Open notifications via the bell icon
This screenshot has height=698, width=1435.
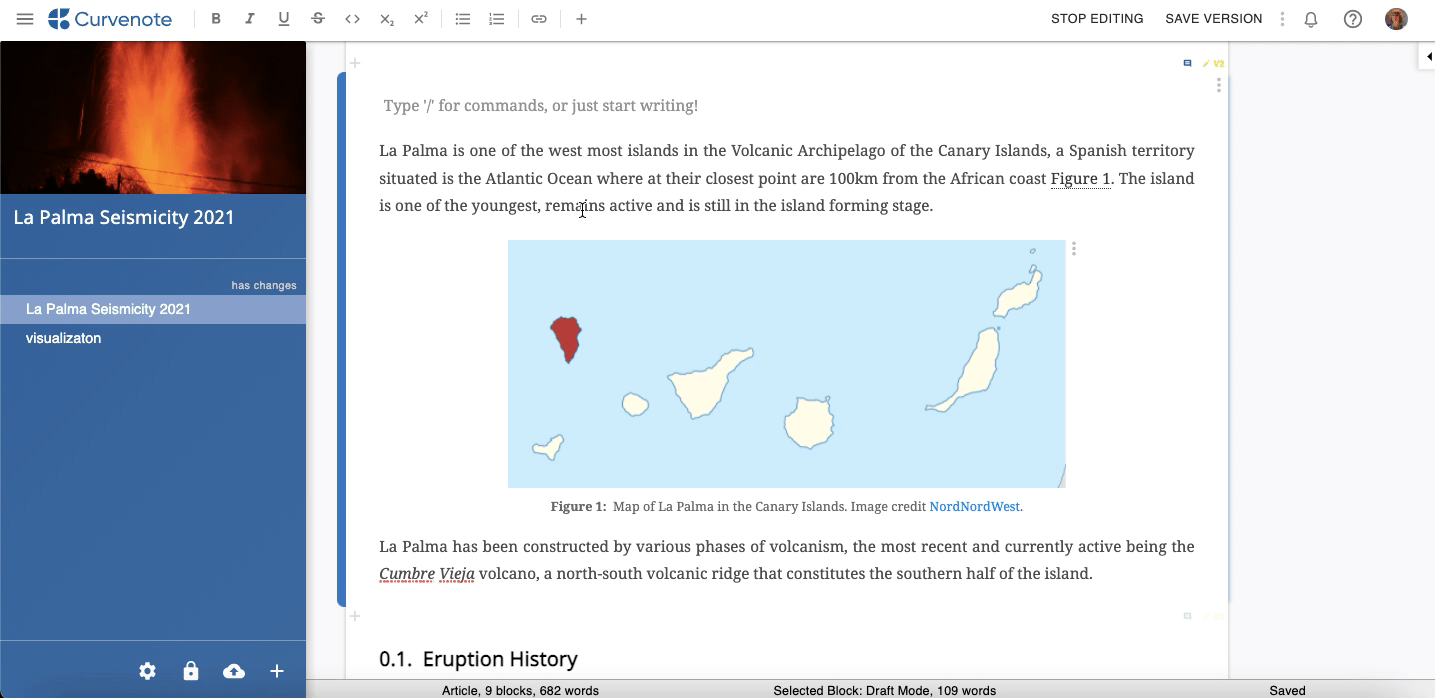(x=1310, y=18)
